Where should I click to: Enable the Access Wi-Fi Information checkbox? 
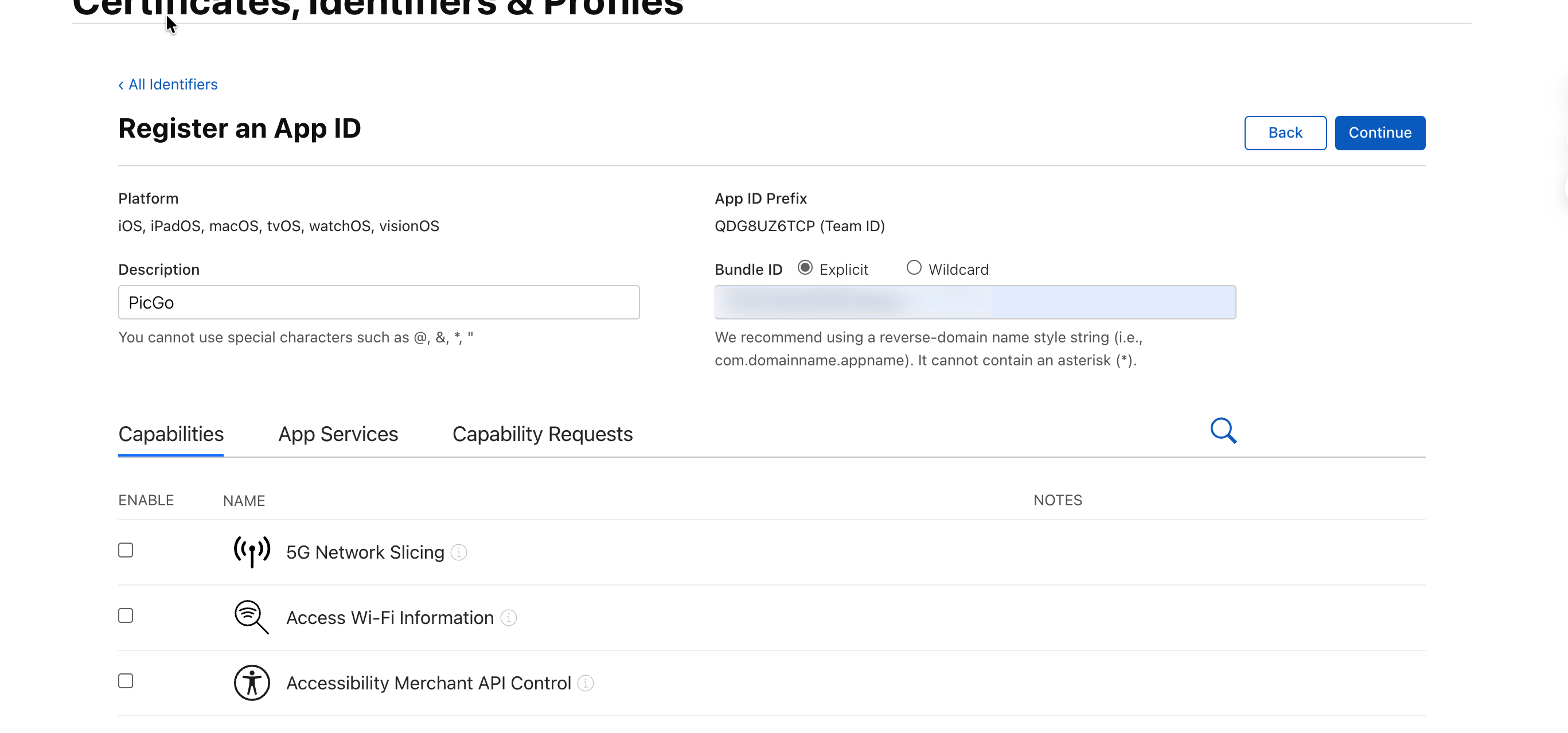(126, 615)
